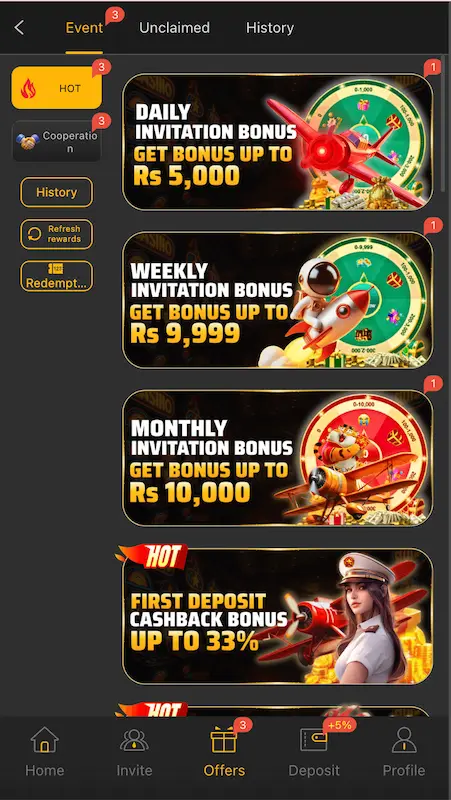
Task: Open the Weekly Invitation Bonus banner
Action: click(277, 300)
